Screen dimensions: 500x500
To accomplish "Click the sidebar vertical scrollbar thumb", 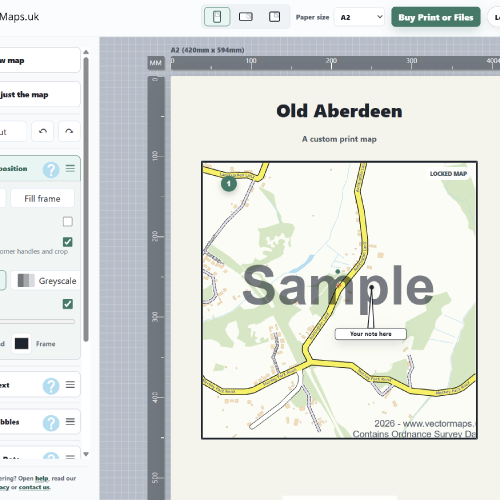I will (x=86, y=199).
